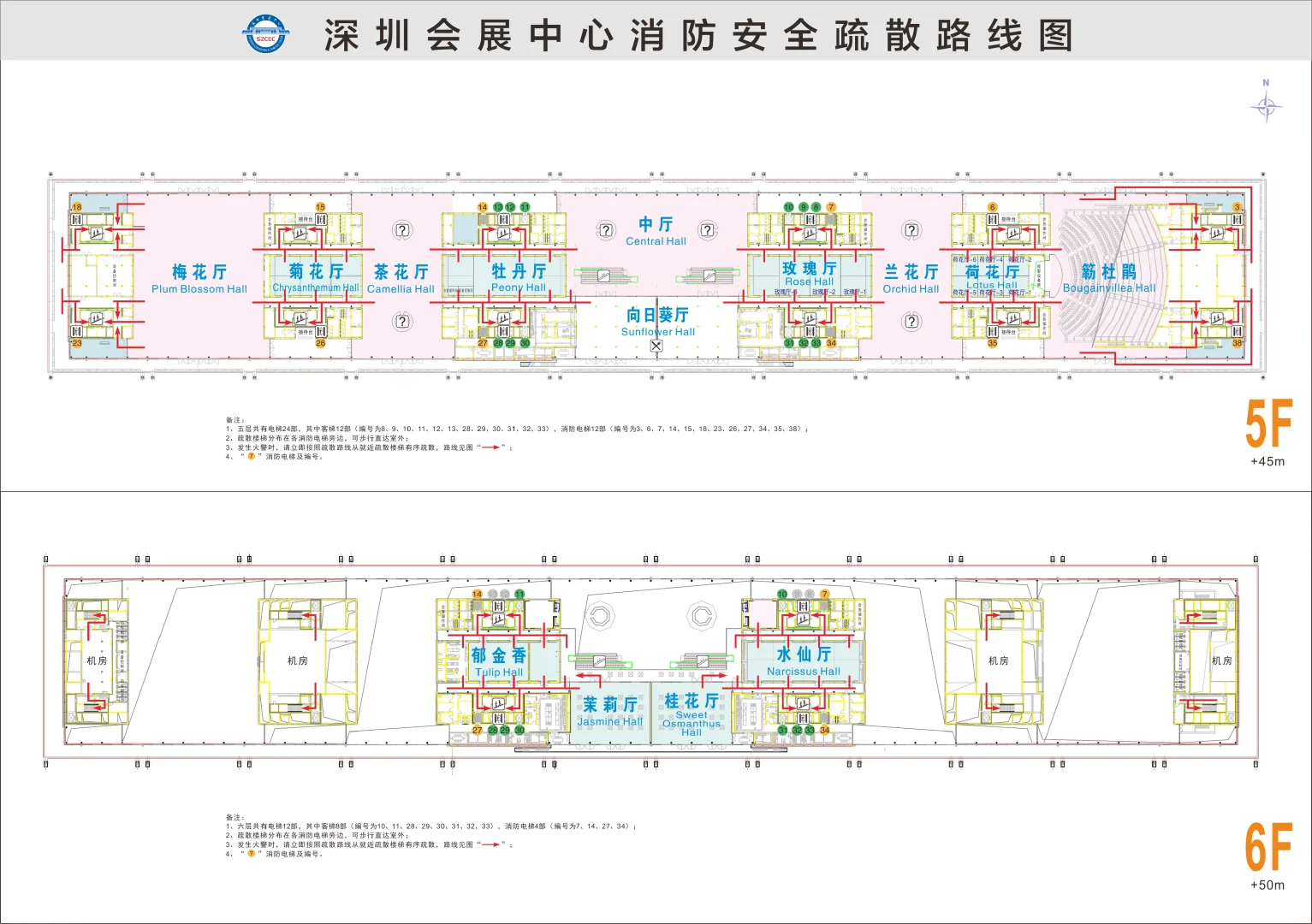This screenshot has width=1312, height=924.
Task: Select the orange badge 26 under Chrysanthemum Hall
Action: [x=320, y=343]
